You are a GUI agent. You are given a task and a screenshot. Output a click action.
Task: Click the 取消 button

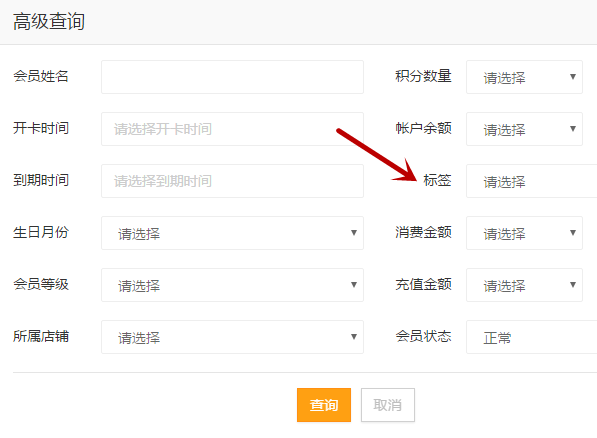point(388,405)
